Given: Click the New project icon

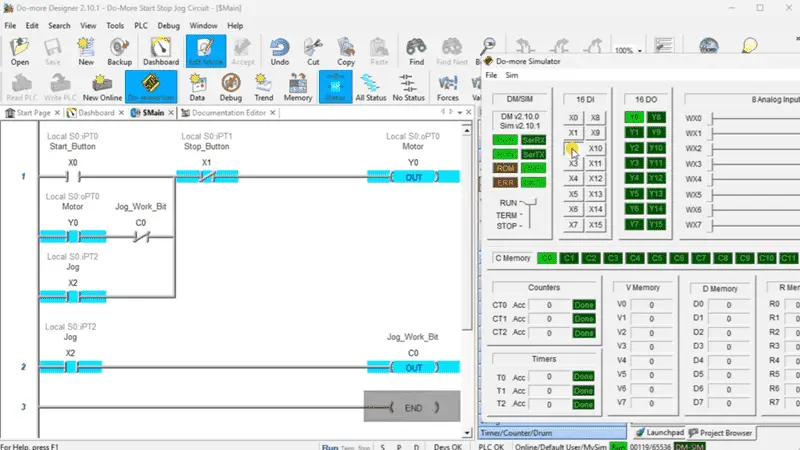Looking at the screenshot, I should (86, 52).
